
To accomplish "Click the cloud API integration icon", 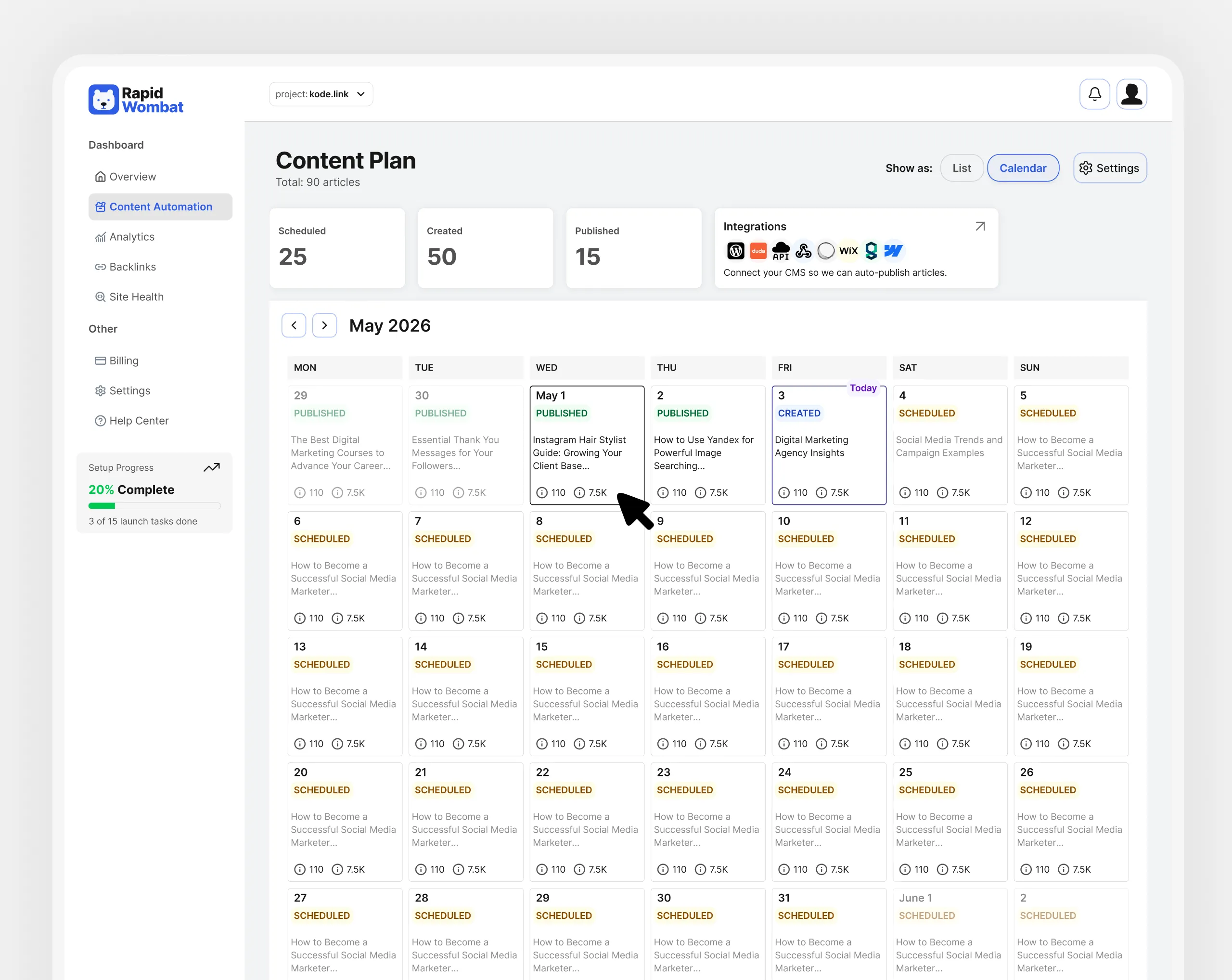I will (781, 250).
